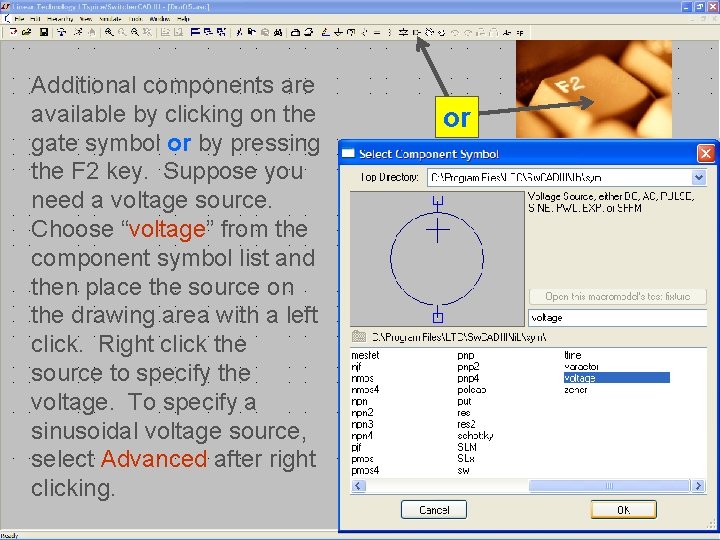This screenshot has width=720, height=540.
Task: Click the component list scroll right arrow
Action: [698, 486]
